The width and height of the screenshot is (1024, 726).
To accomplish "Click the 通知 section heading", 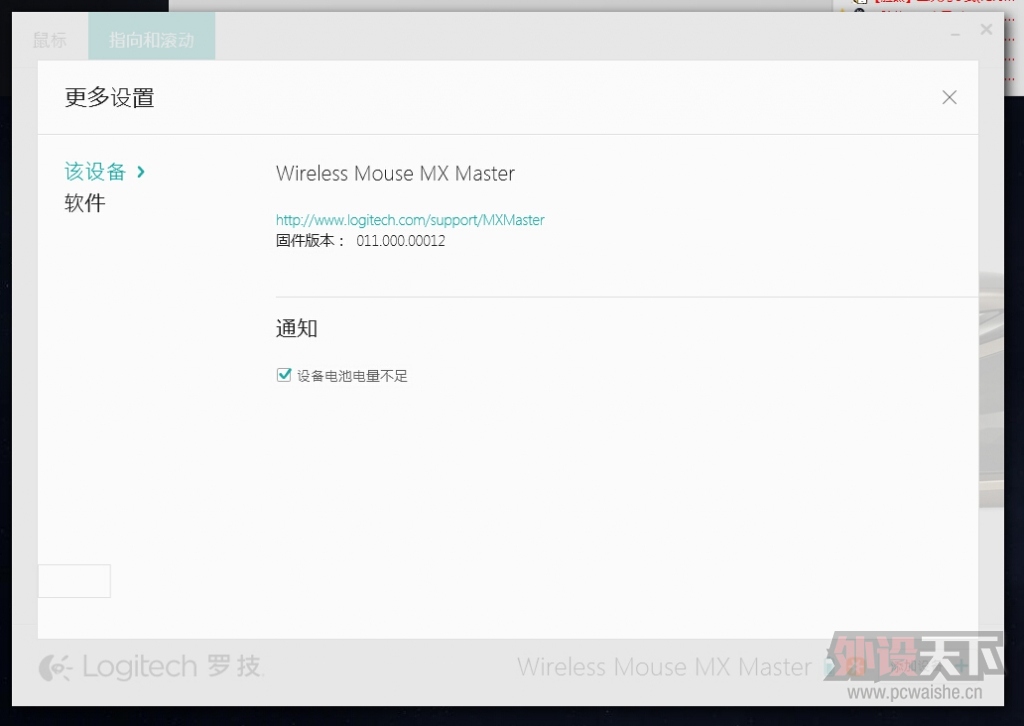I will (296, 328).
